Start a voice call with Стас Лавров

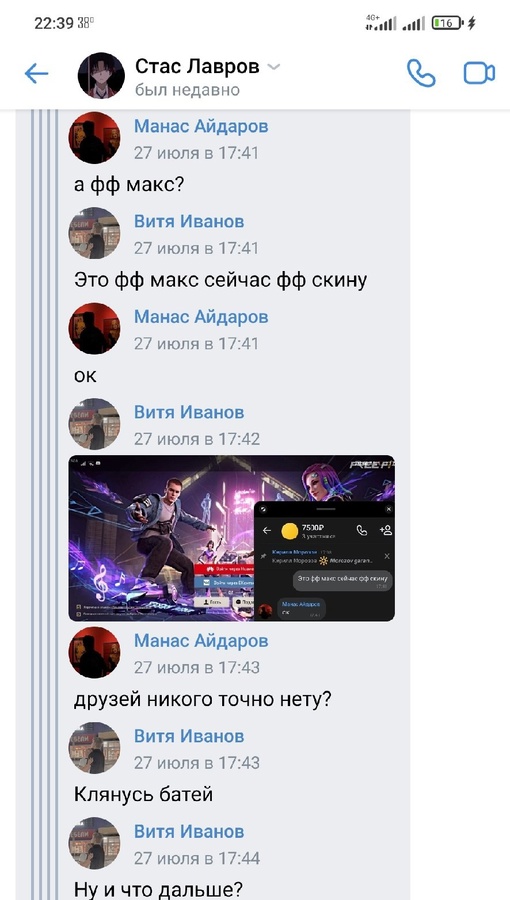point(421,73)
